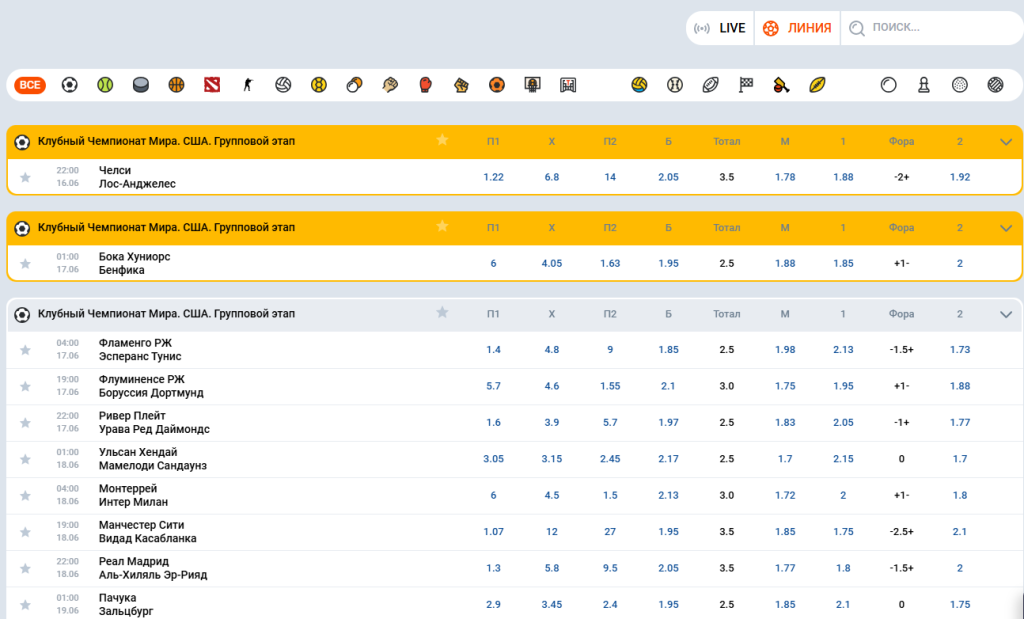This screenshot has width=1024, height=619.
Task: Pick over odds 2.17 in Ульсан Хендай row
Action: coord(668,458)
